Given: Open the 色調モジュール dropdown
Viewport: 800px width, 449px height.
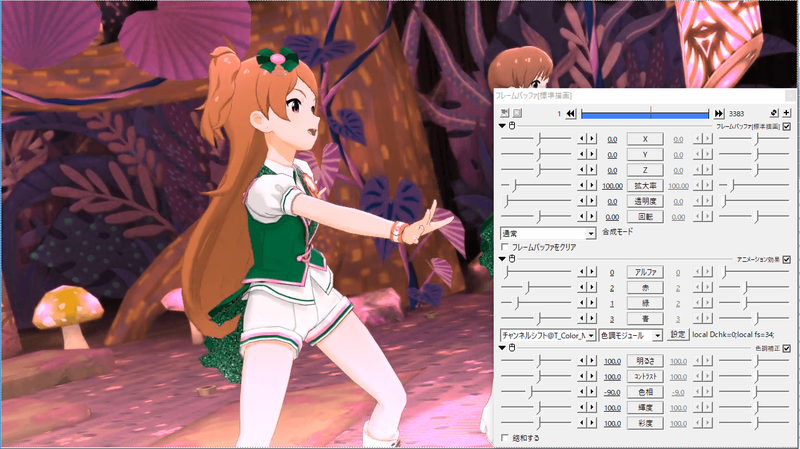Looking at the screenshot, I should (x=631, y=335).
